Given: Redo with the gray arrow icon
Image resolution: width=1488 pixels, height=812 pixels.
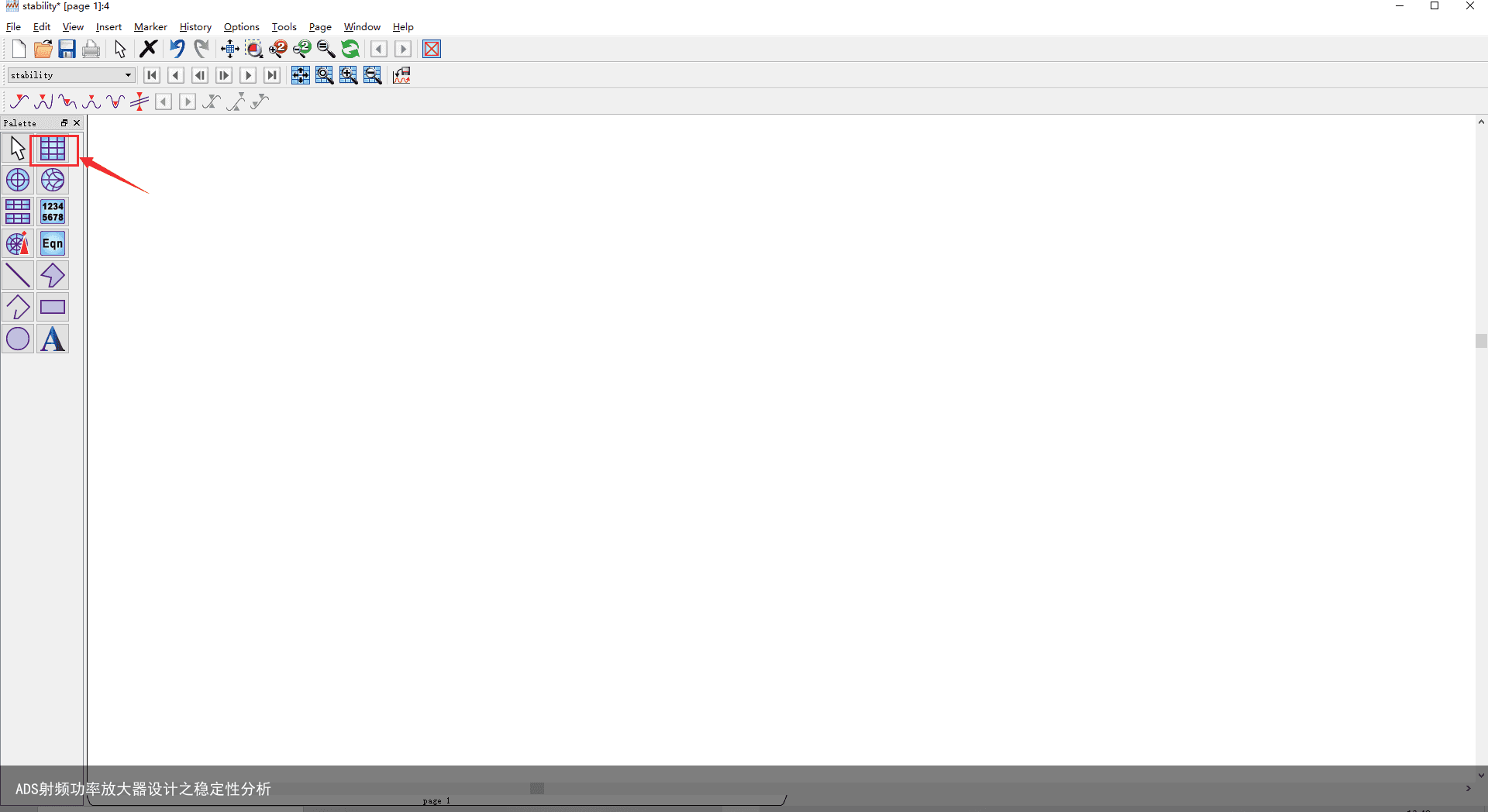Looking at the screenshot, I should [201, 49].
